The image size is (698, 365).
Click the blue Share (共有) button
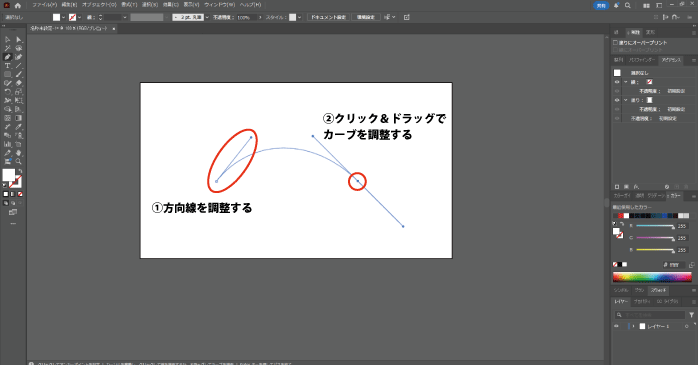(x=601, y=5)
